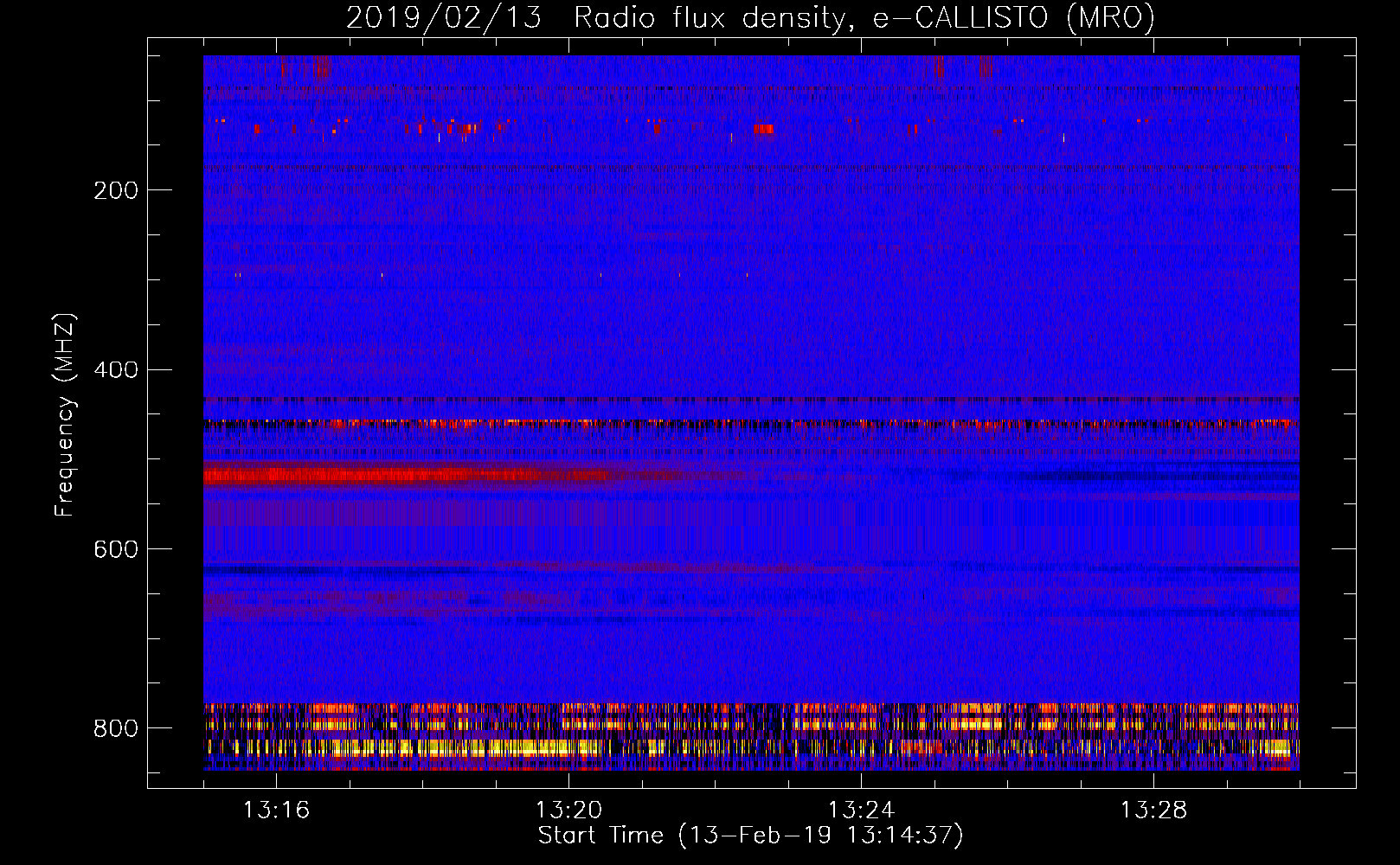Select the "200" frequency tick label
1400x865 pixels.
click(x=116, y=190)
